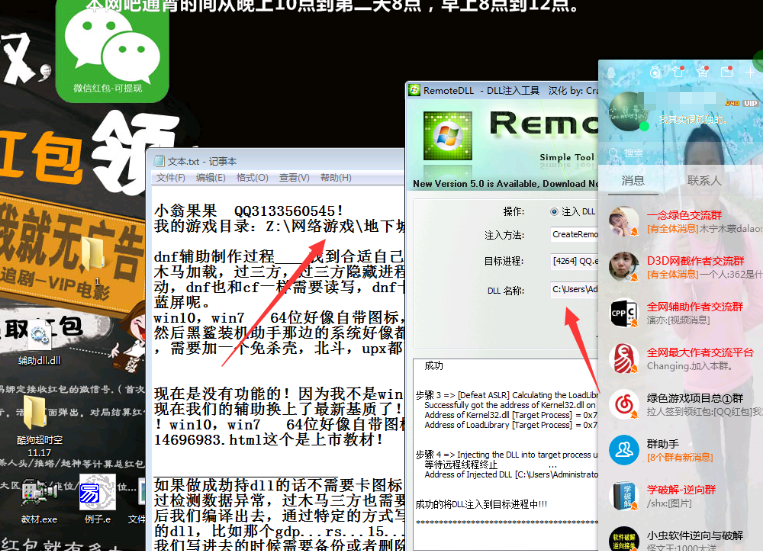Click log line 等待远程线程终止
Image resolution: width=764 pixels, height=551 pixels.
click(460, 465)
